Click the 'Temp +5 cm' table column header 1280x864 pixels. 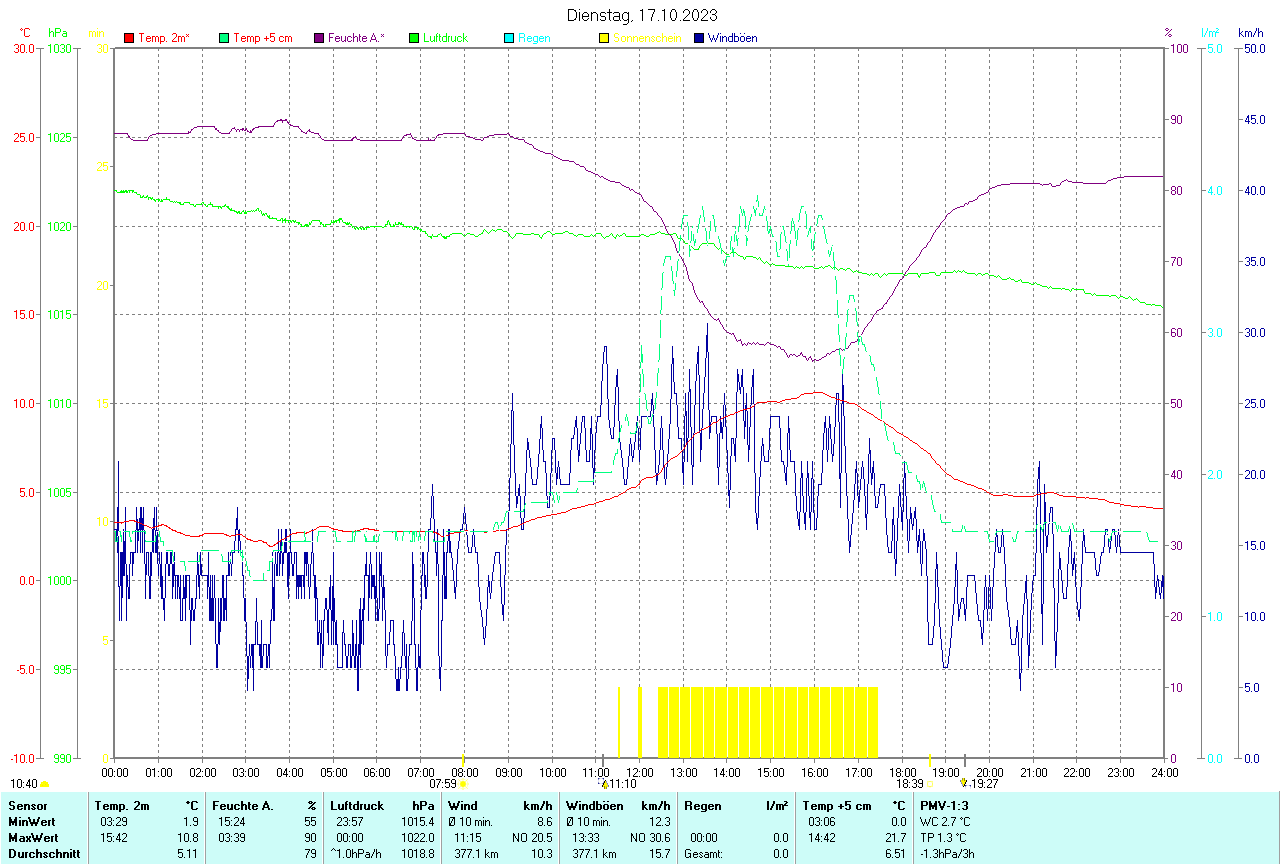coord(837,806)
